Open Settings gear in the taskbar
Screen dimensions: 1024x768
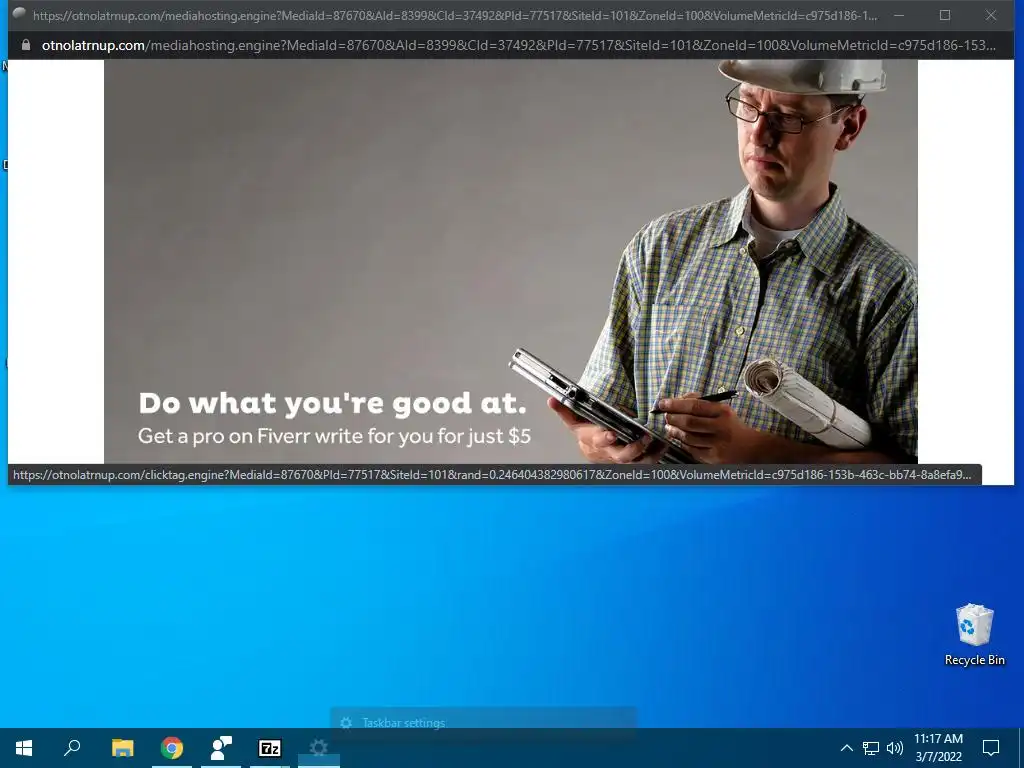[319, 748]
